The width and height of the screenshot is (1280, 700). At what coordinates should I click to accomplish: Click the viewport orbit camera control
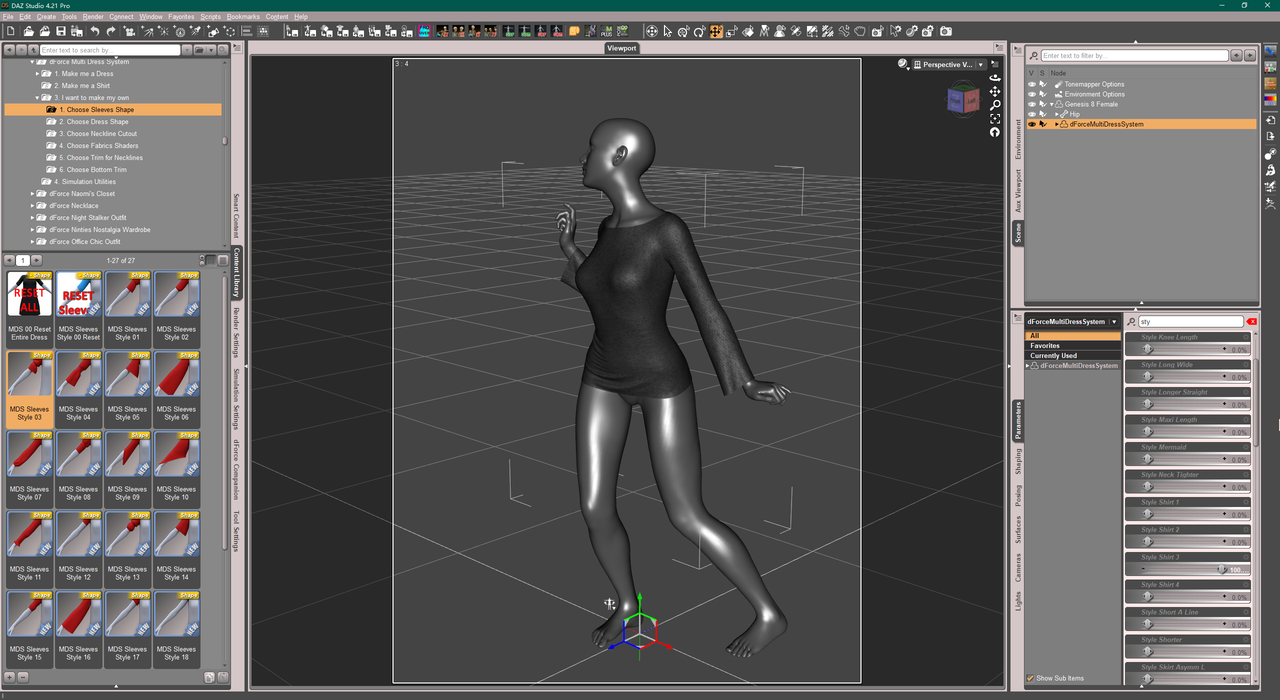[995, 78]
